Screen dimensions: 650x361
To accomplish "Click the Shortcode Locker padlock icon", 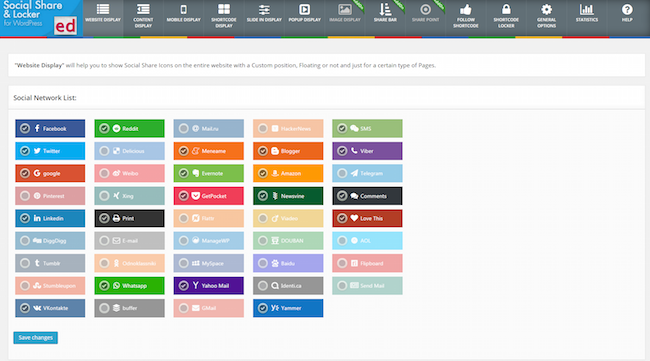I will point(506,9).
